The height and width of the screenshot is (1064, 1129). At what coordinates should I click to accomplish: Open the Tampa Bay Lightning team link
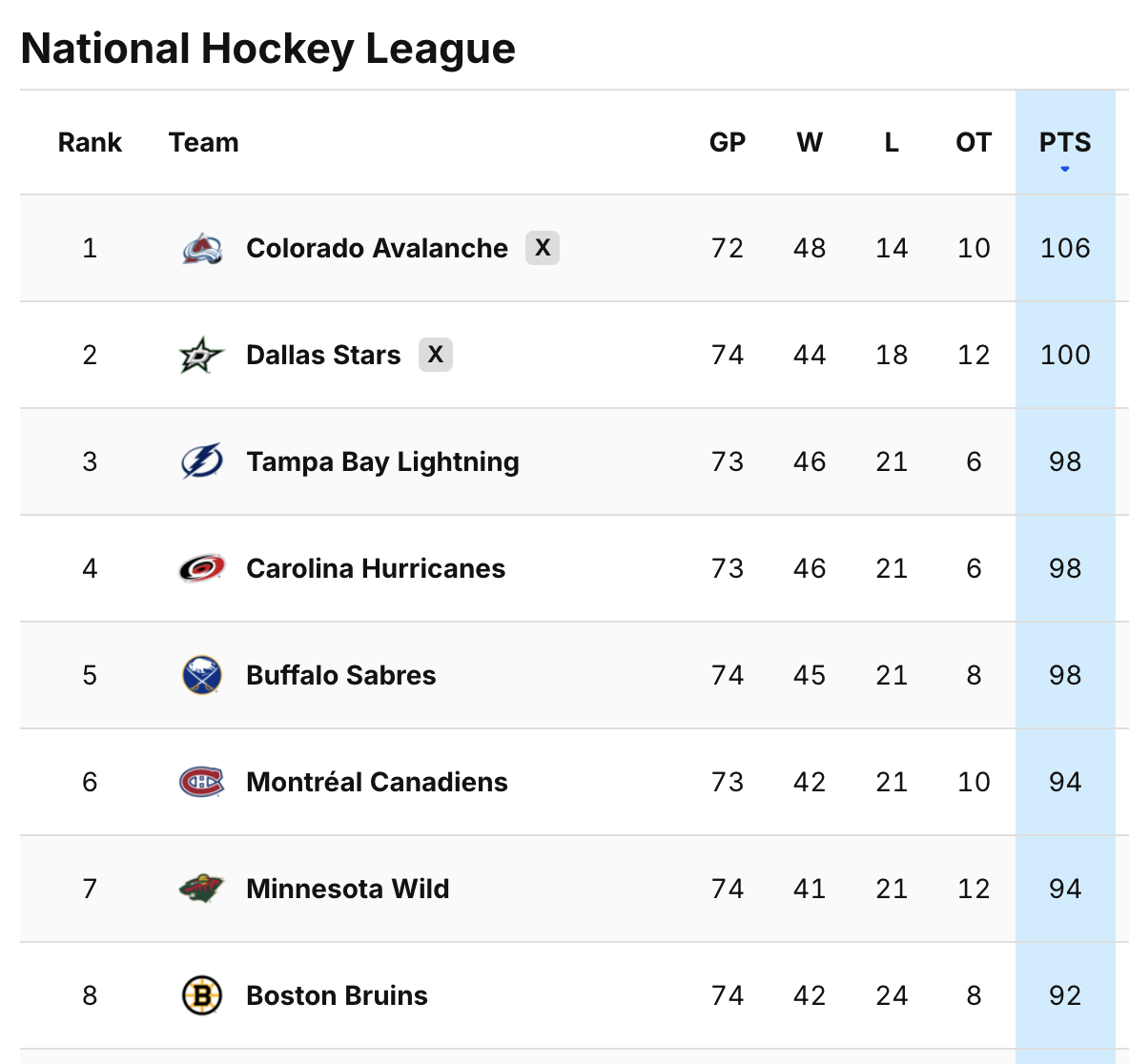pos(382,462)
